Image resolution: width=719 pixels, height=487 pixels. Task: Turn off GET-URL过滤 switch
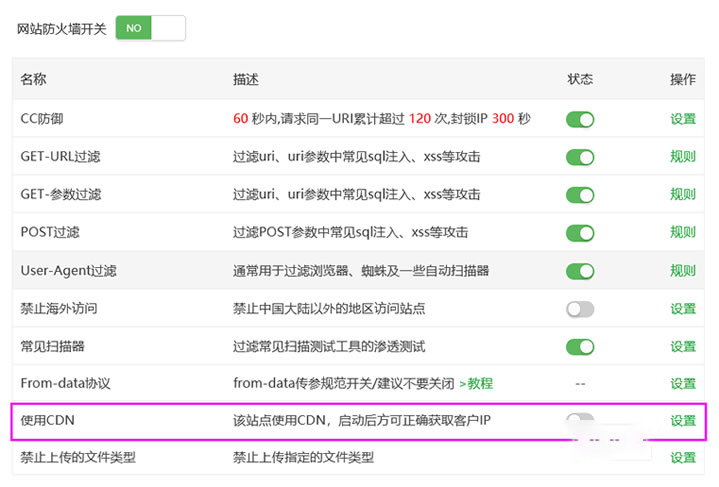click(580, 157)
